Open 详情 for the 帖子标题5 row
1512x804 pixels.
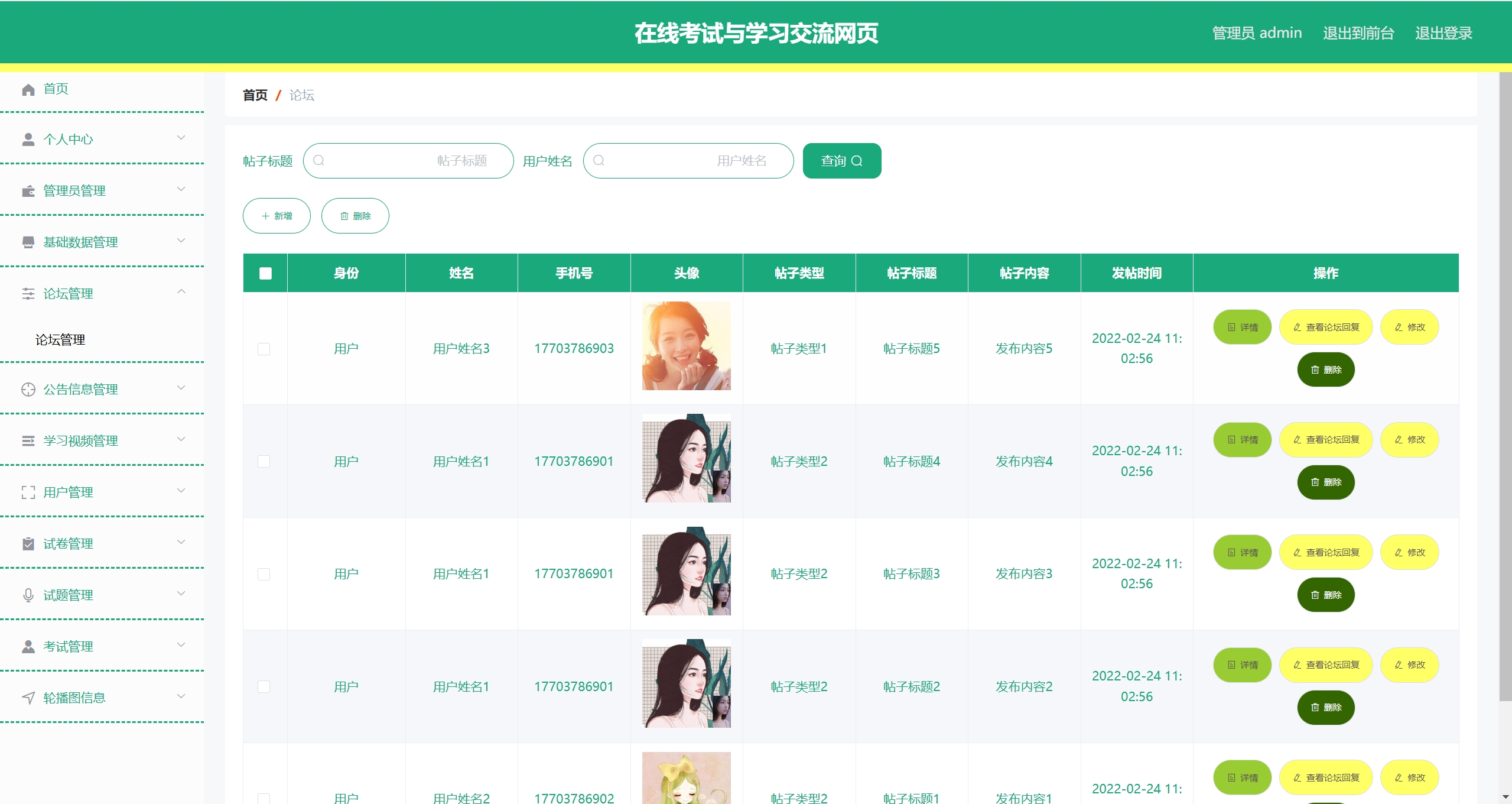pos(1243,327)
